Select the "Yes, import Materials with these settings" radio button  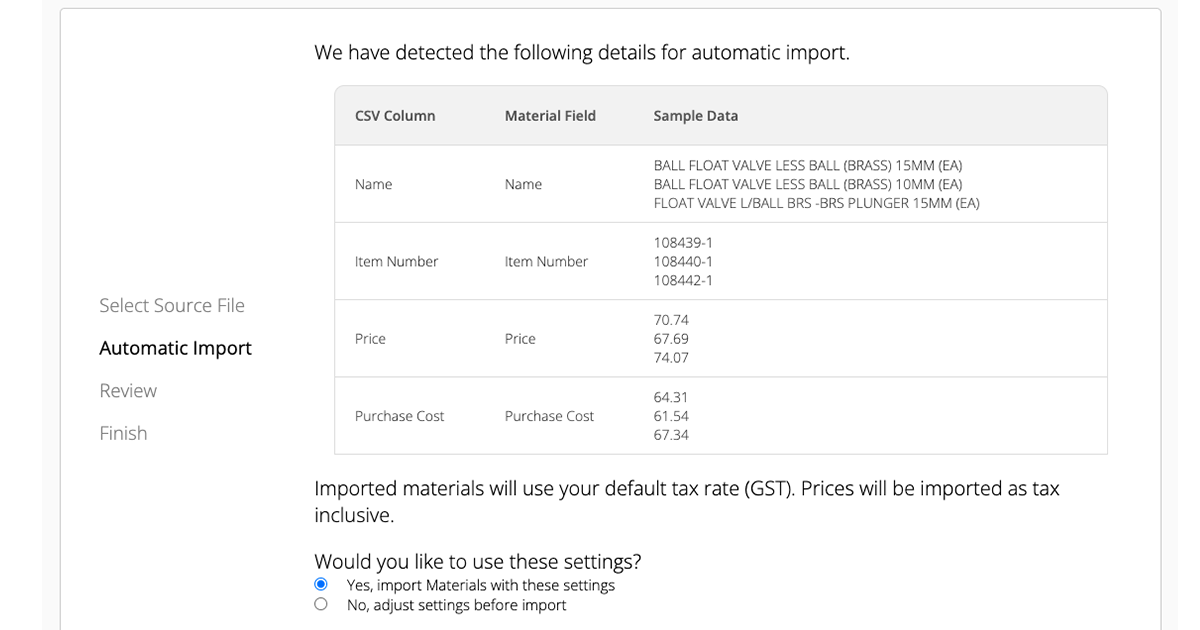click(321, 584)
